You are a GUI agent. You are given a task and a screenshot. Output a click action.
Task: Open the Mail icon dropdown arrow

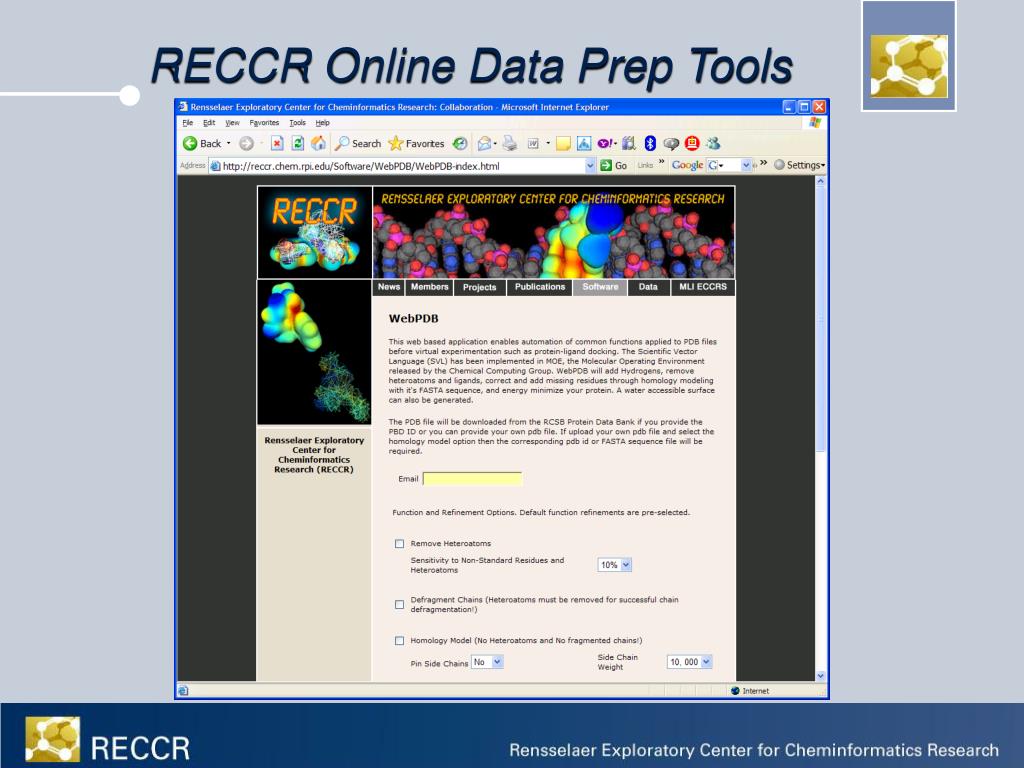495,143
